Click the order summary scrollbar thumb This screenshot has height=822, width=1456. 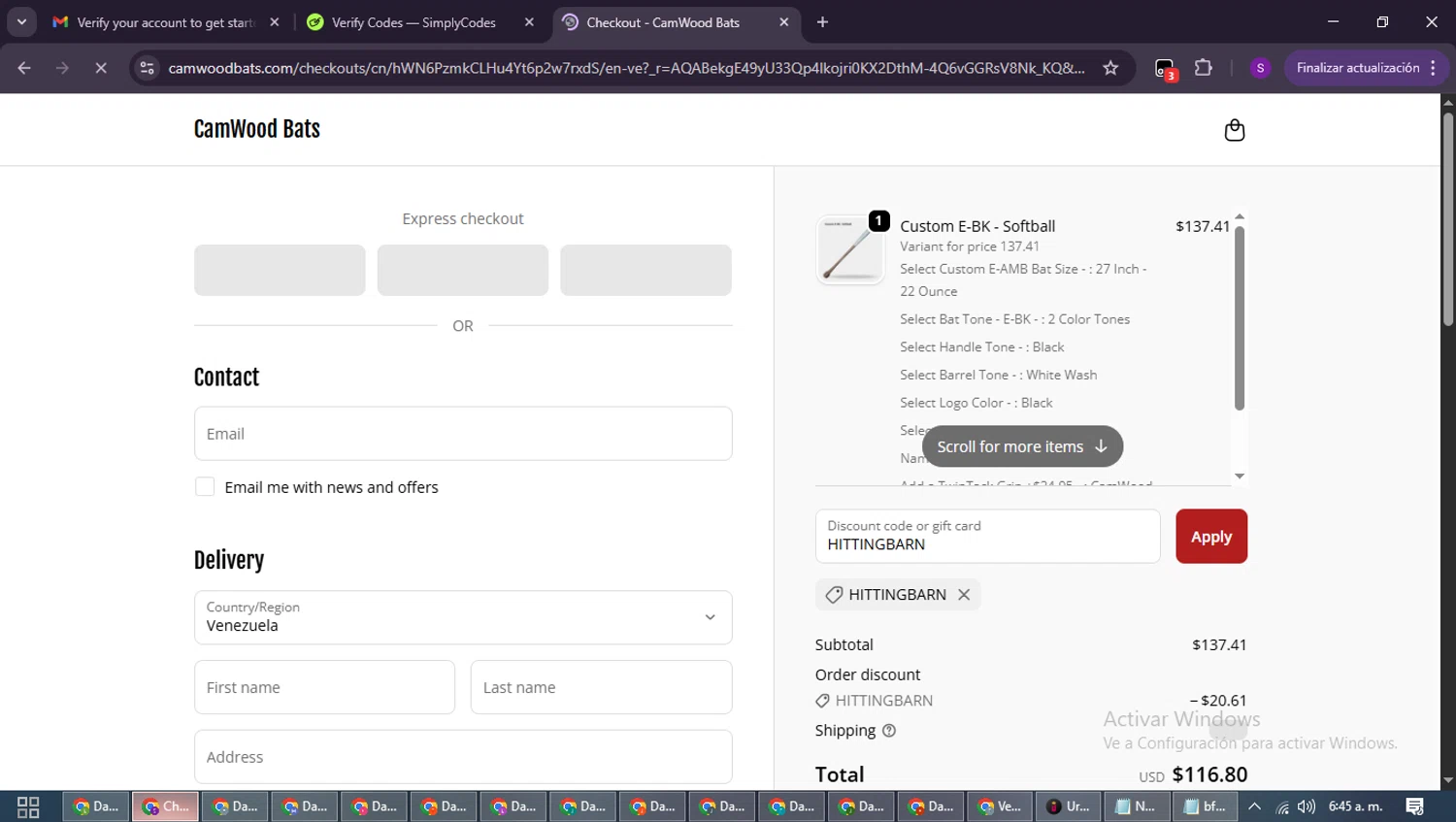coord(1240,316)
